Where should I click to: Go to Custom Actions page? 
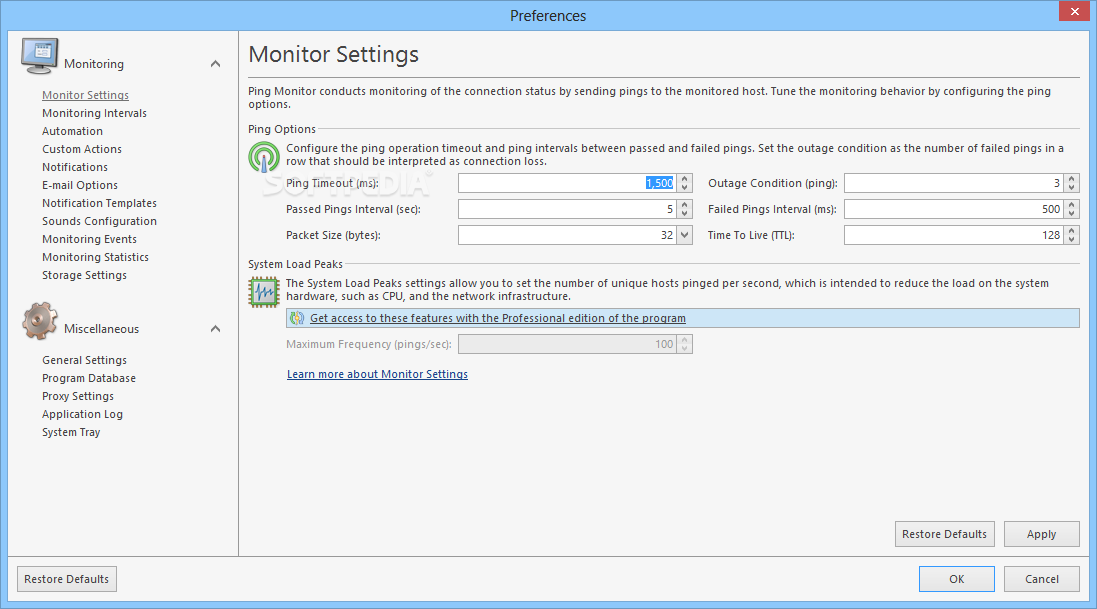pyautogui.click(x=82, y=149)
